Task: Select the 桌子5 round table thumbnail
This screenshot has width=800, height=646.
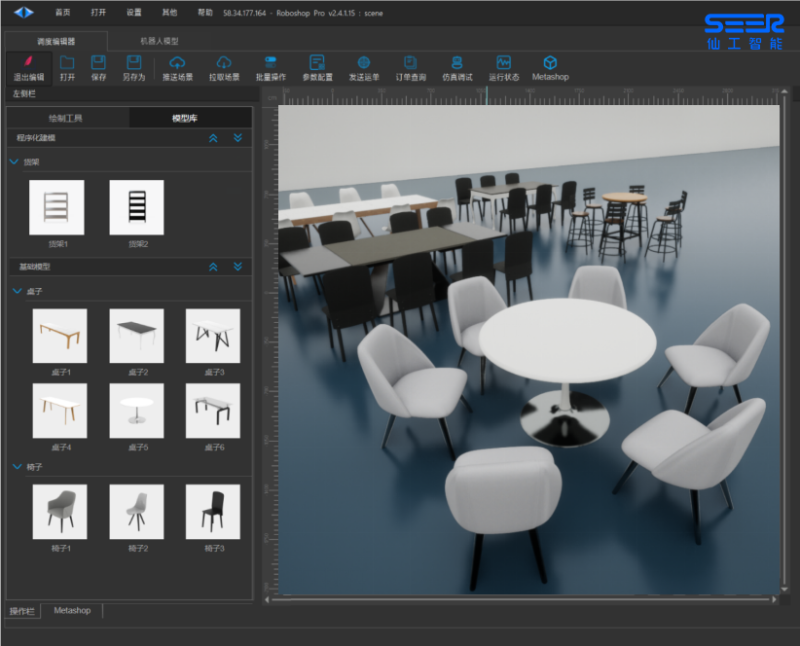Action: pyautogui.click(x=136, y=410)
